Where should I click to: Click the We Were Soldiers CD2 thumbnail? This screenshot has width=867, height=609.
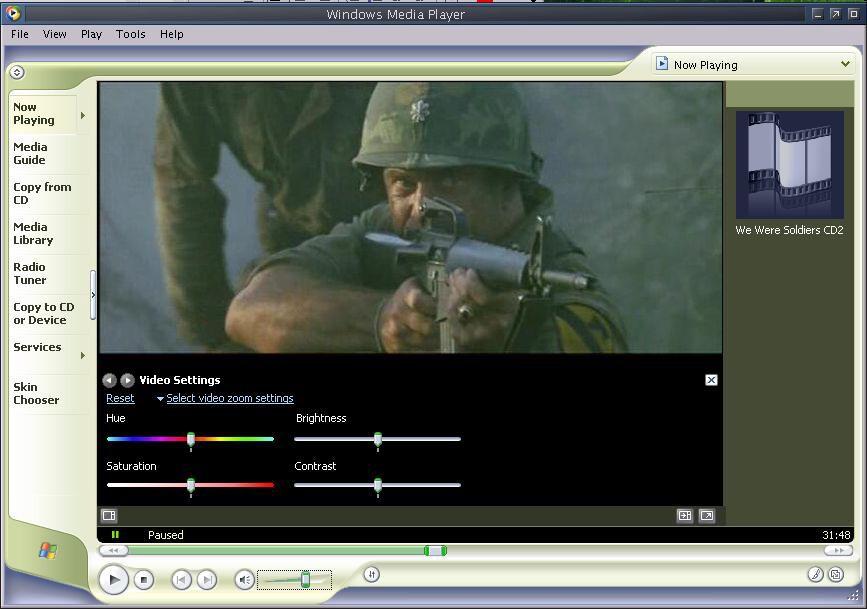point(790,165)
